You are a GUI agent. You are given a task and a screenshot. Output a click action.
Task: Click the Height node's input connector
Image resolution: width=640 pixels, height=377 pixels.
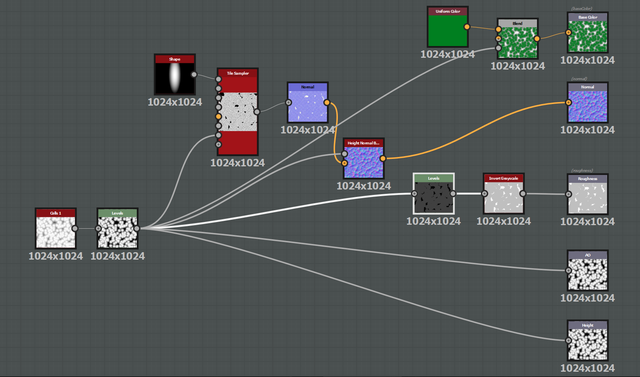click(x=568, y=341)
